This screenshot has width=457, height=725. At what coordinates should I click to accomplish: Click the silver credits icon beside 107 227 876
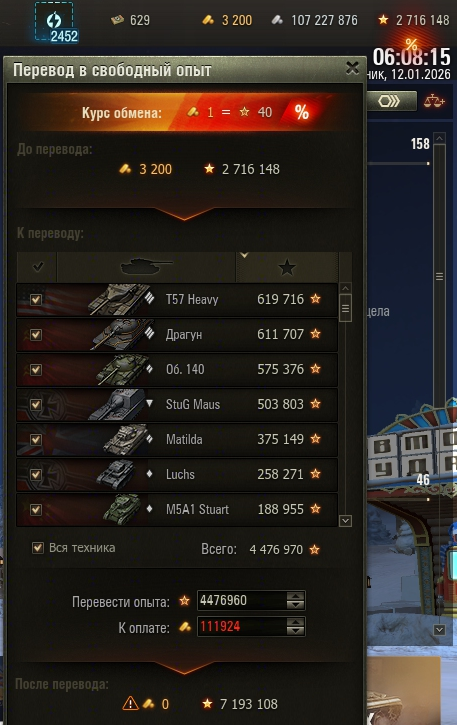[x=277, y=20]
